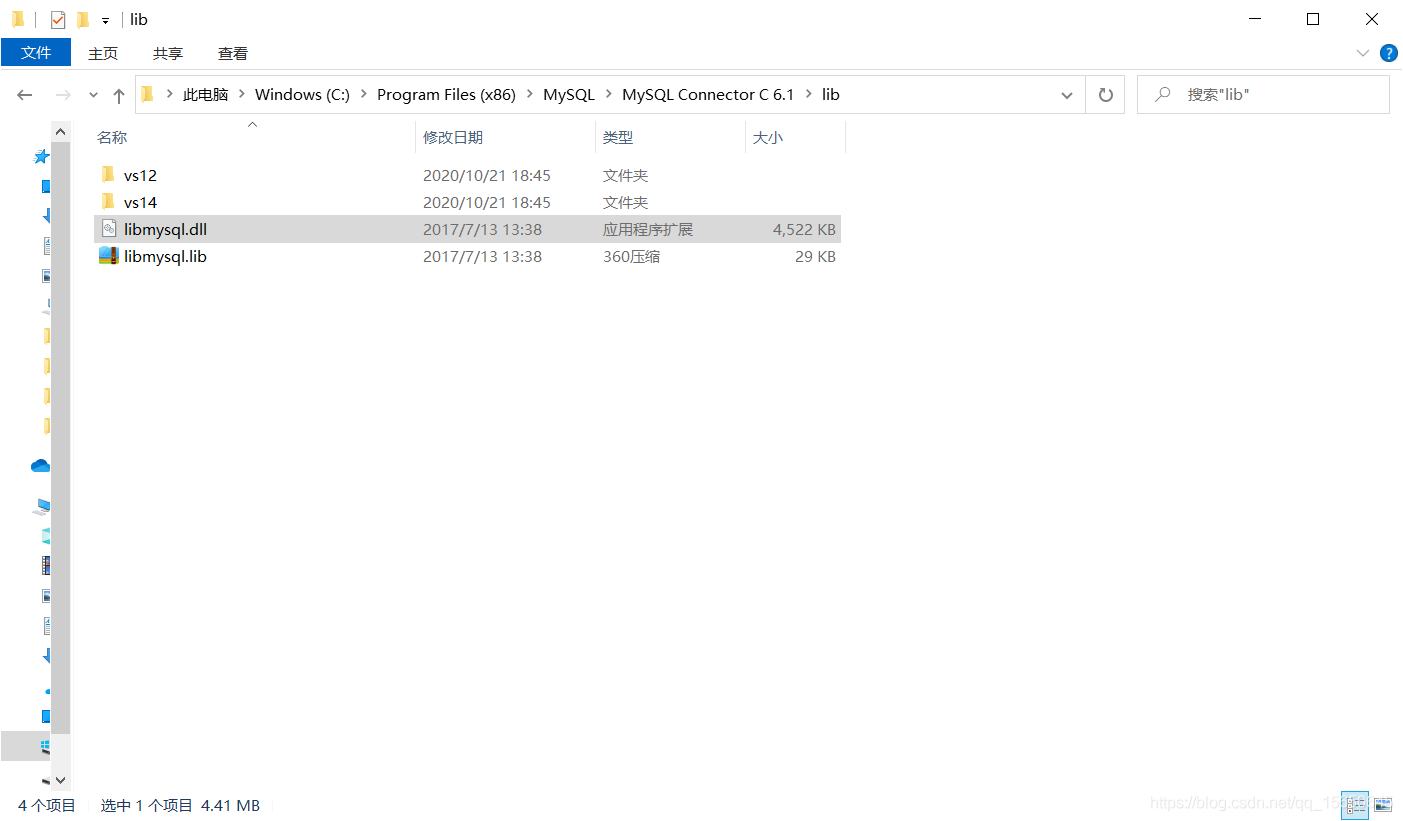1403x821 pixels.
Task: Open the 主页 ribbon tab
Action: click(103, 54)
